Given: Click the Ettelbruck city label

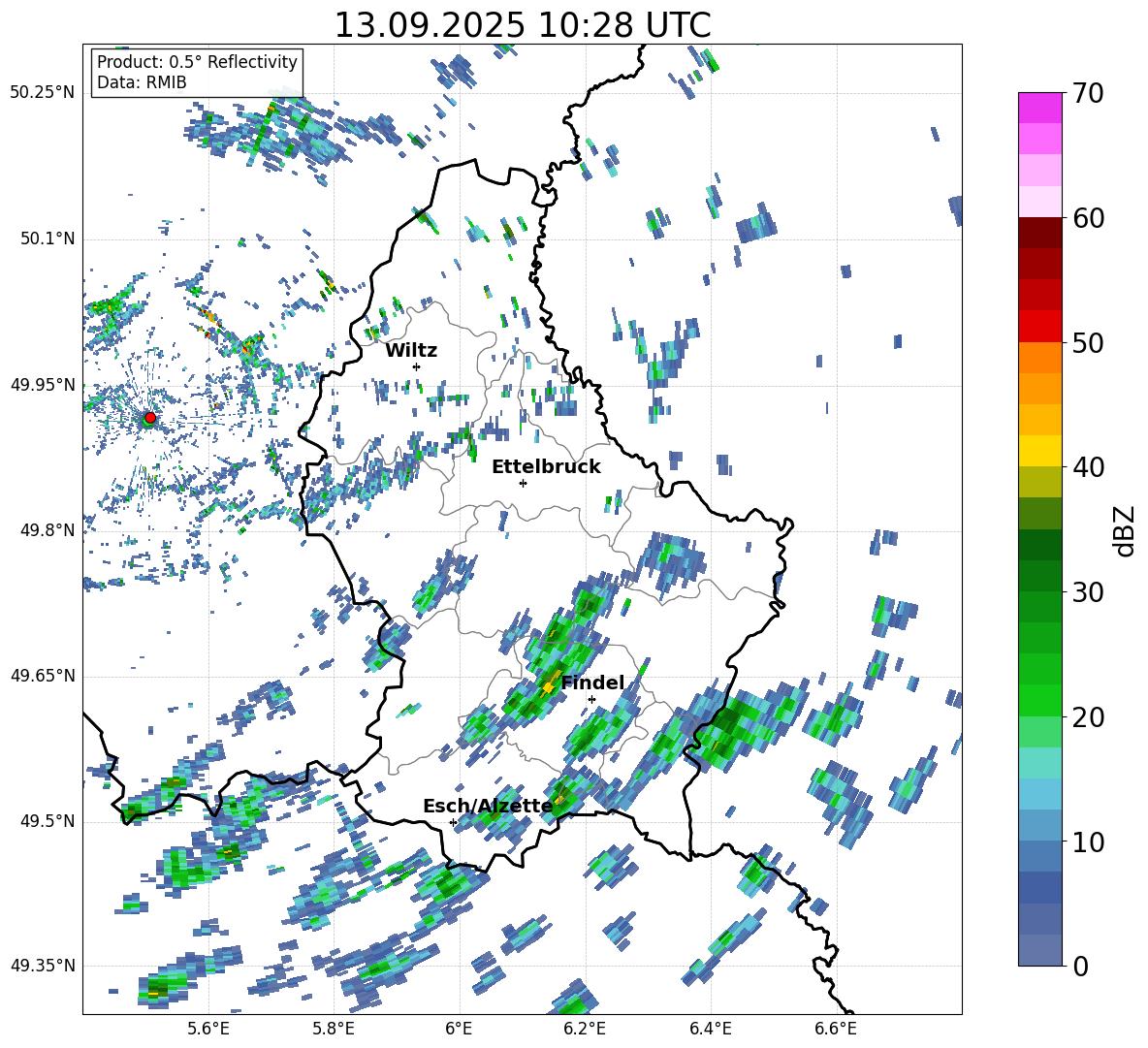Looking at the screenshot, I should (x=546, y=467).
